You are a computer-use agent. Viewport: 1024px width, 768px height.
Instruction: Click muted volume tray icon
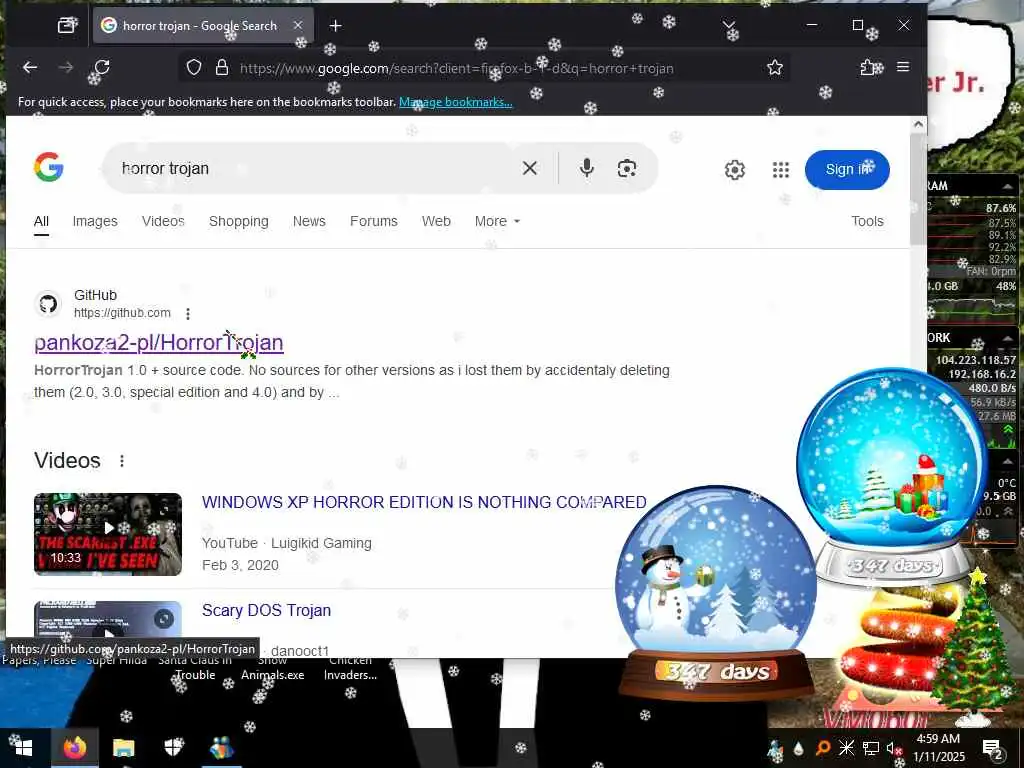pyautogui.click(x=893, y=748)
